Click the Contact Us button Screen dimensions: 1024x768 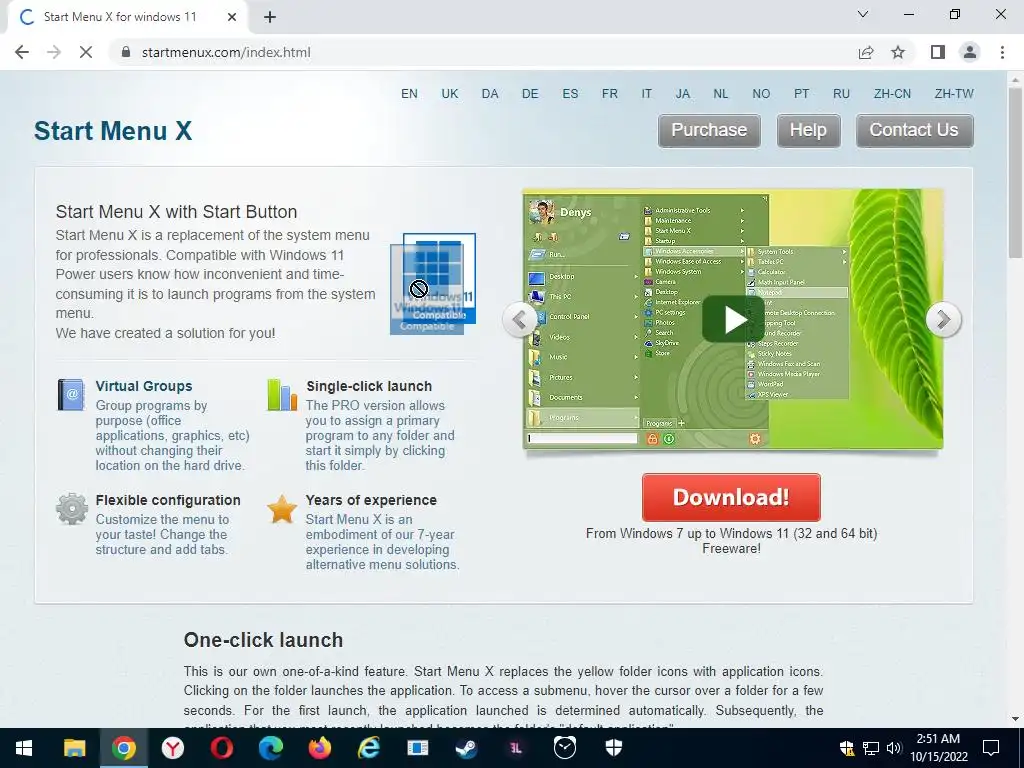click(x=914, y=131)
